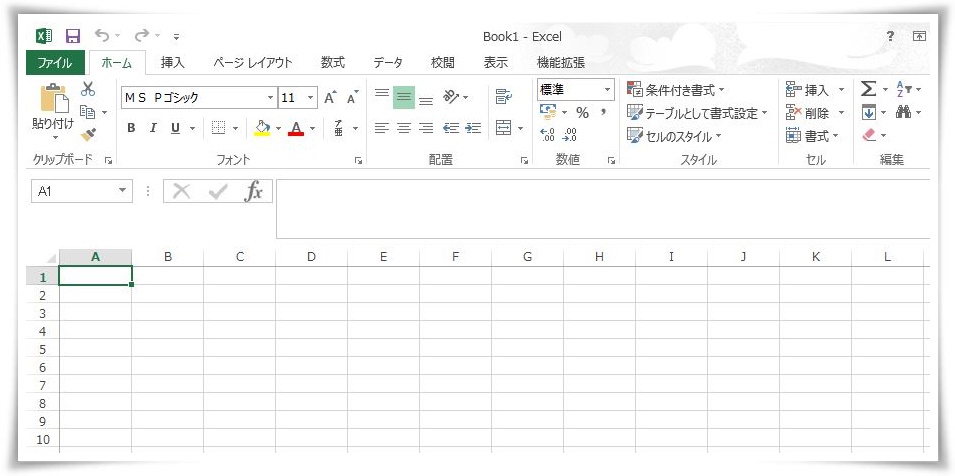955x476 pixels.
Task: Select the Format Painter brush icon
Action: tap(88, 134)
